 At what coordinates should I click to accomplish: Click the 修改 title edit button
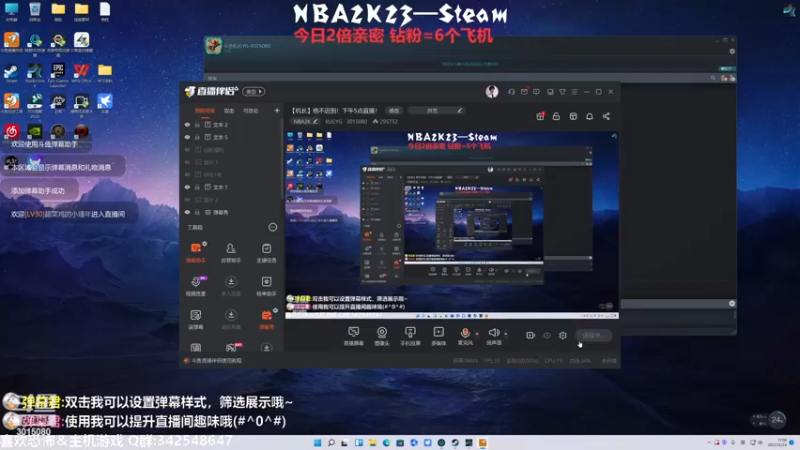(x=394, y=111)
